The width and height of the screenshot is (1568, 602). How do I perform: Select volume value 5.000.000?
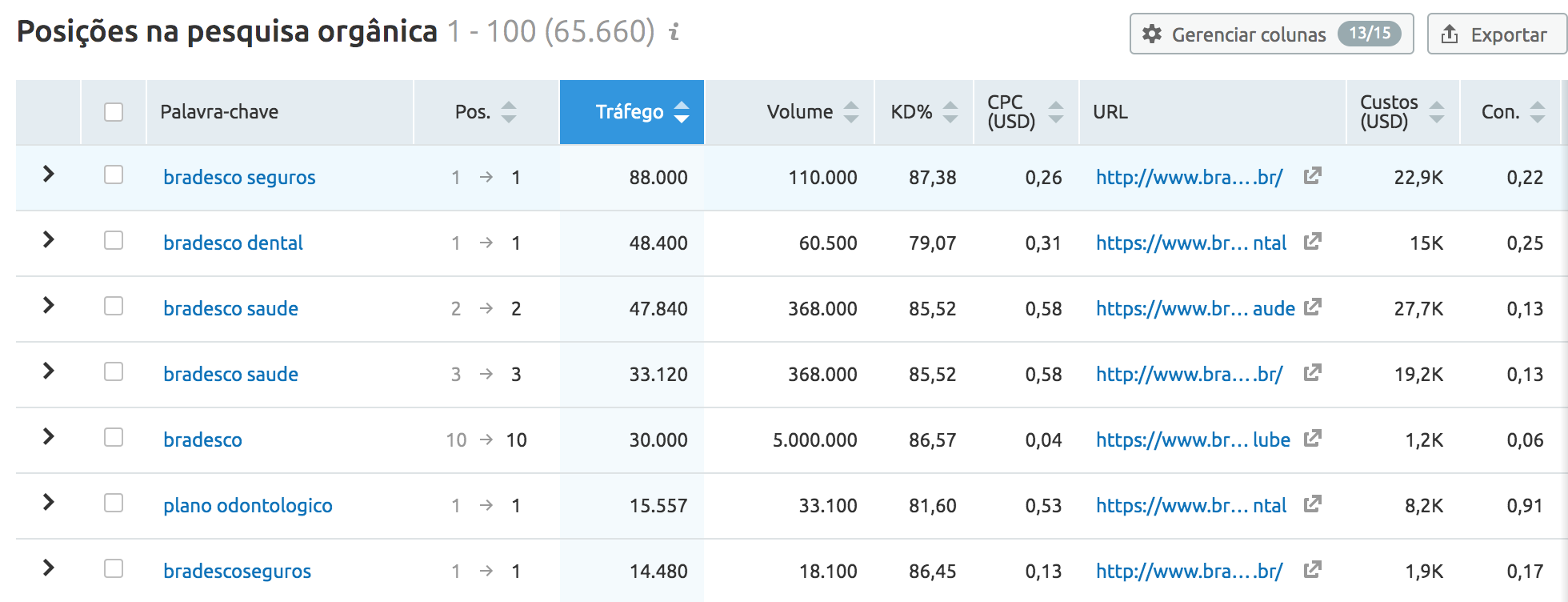tap(814, 440)
